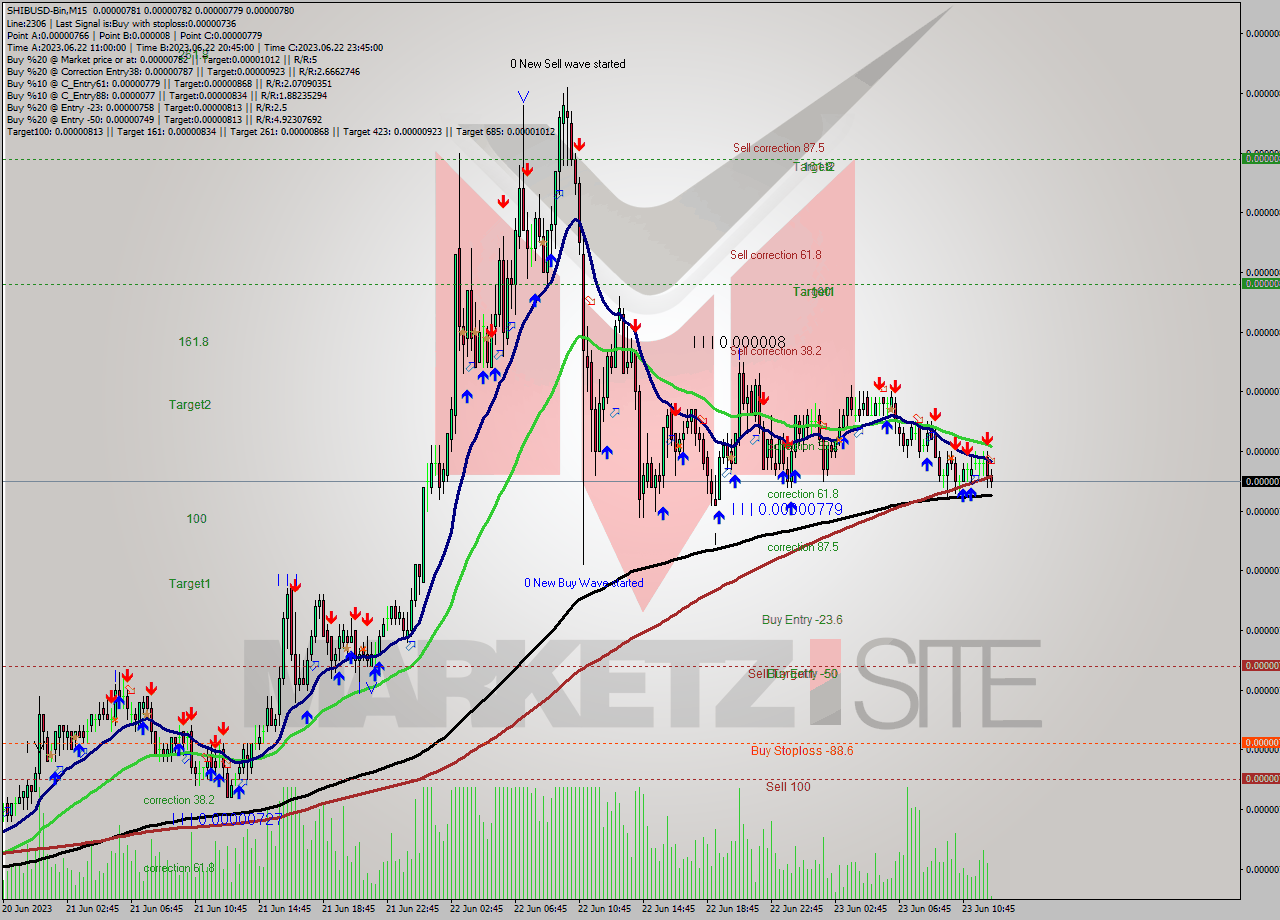Select the green 'correction 87.5' label
This screenshot has width=1280, height=920.
tap(803, 547)
